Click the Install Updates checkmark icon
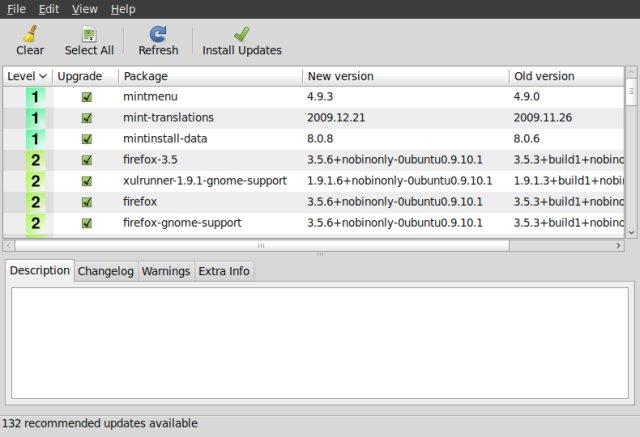The width and height of the screenshot is (640, 437). pos(242,34)
